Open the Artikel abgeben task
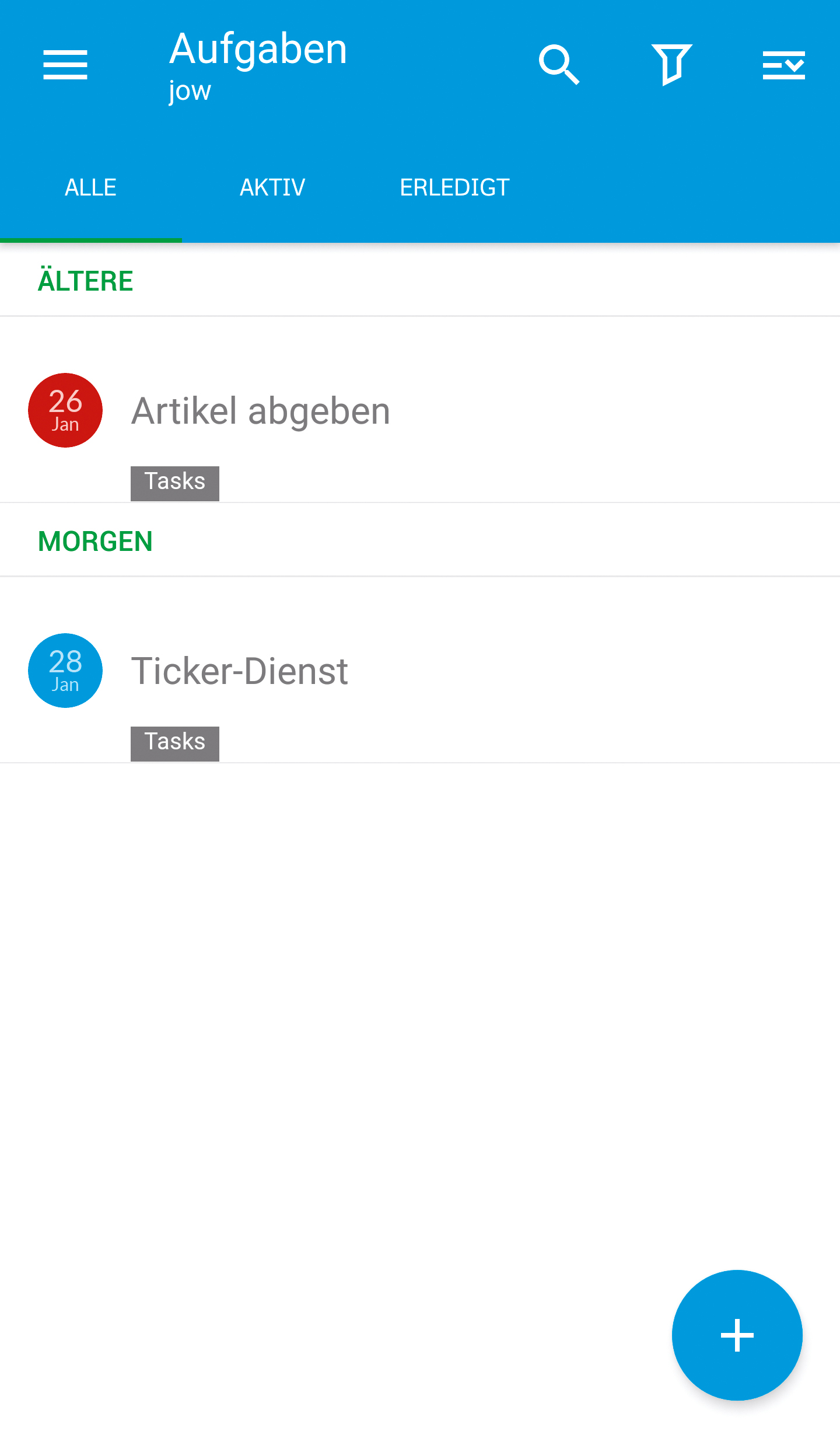This screenshot has height=1438, width=840. click(261, 411)
